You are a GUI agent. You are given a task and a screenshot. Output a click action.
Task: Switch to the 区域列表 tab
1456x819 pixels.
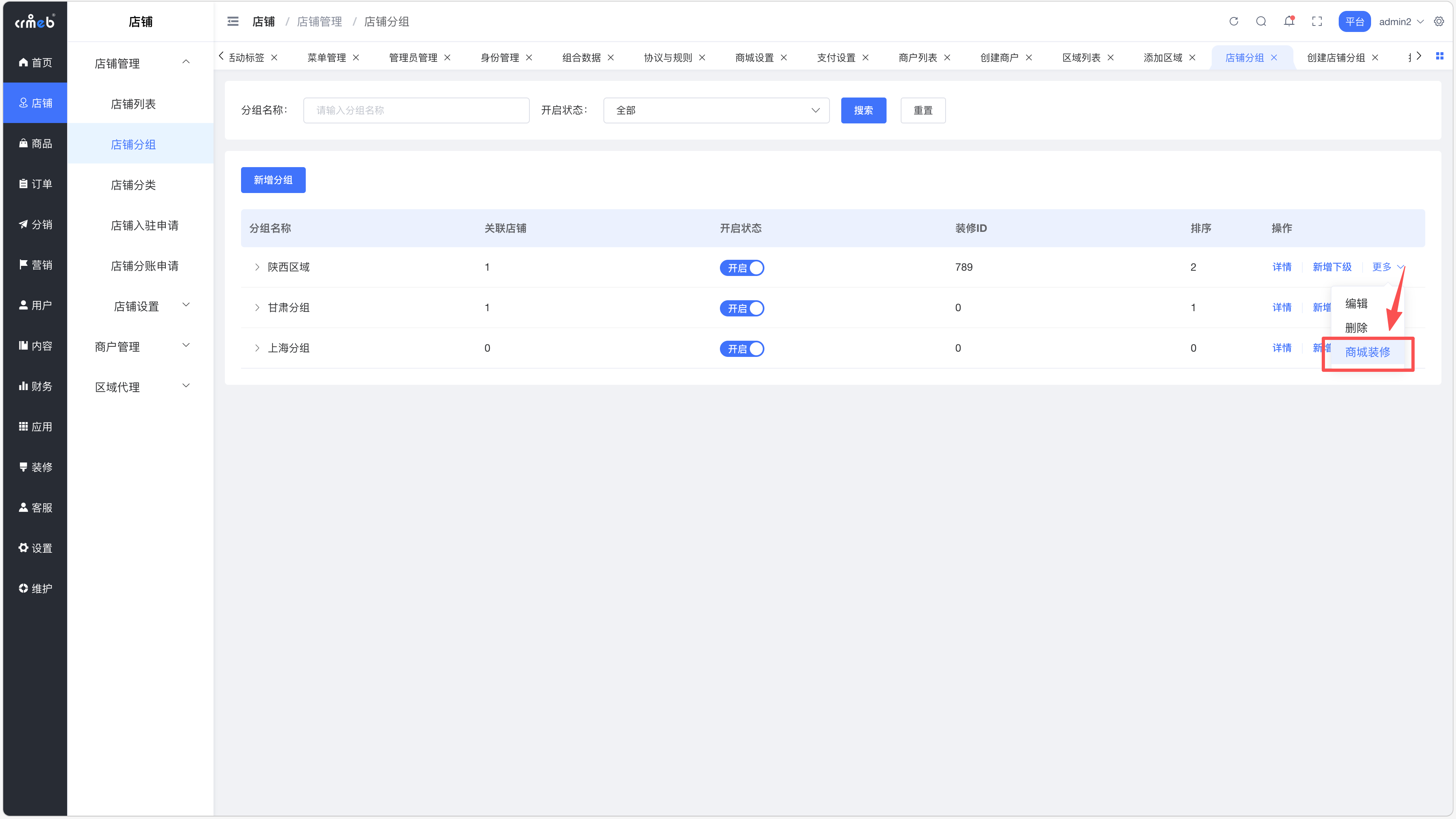pyautogui.click(x=1081, y=58)
